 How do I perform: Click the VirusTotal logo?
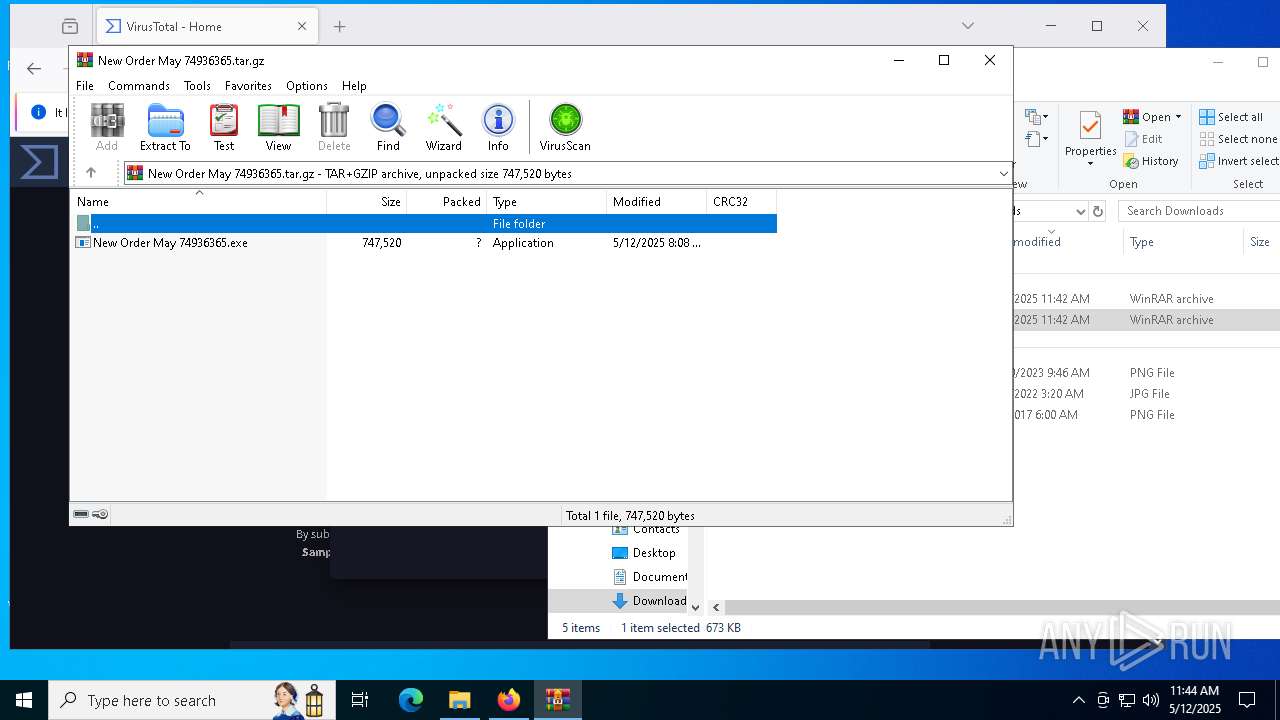tap(39, 162)
